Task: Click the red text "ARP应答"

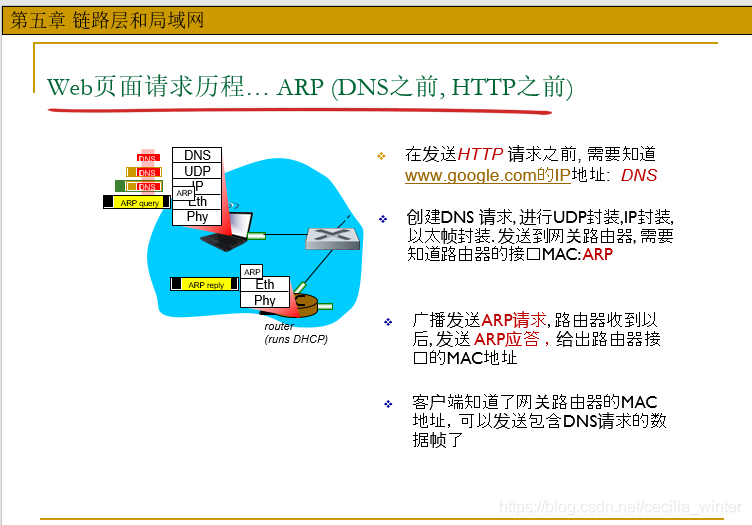Action: pyautogui.click(x=507, y=339)
